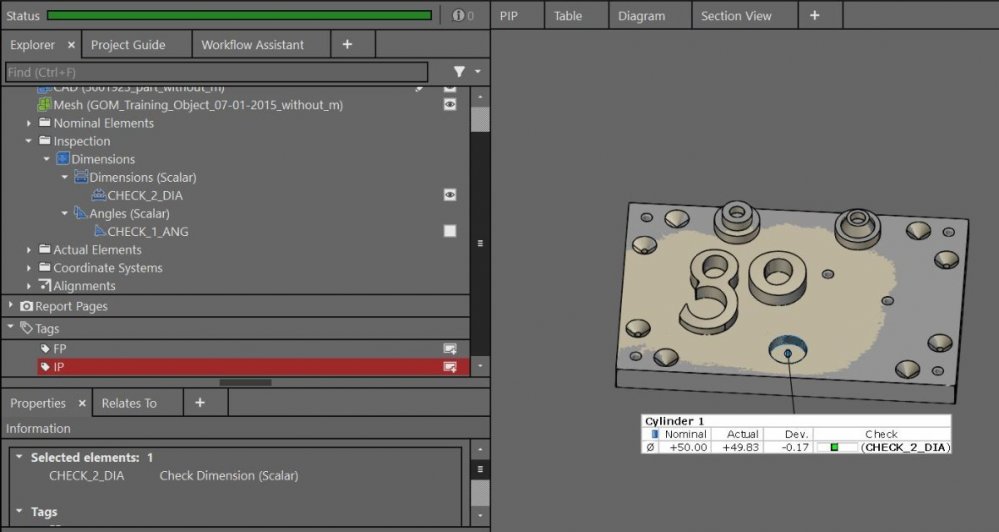Add a new tab in the Explorer panel
Viewport: 999px width, 532px height.
pos(347,45)
